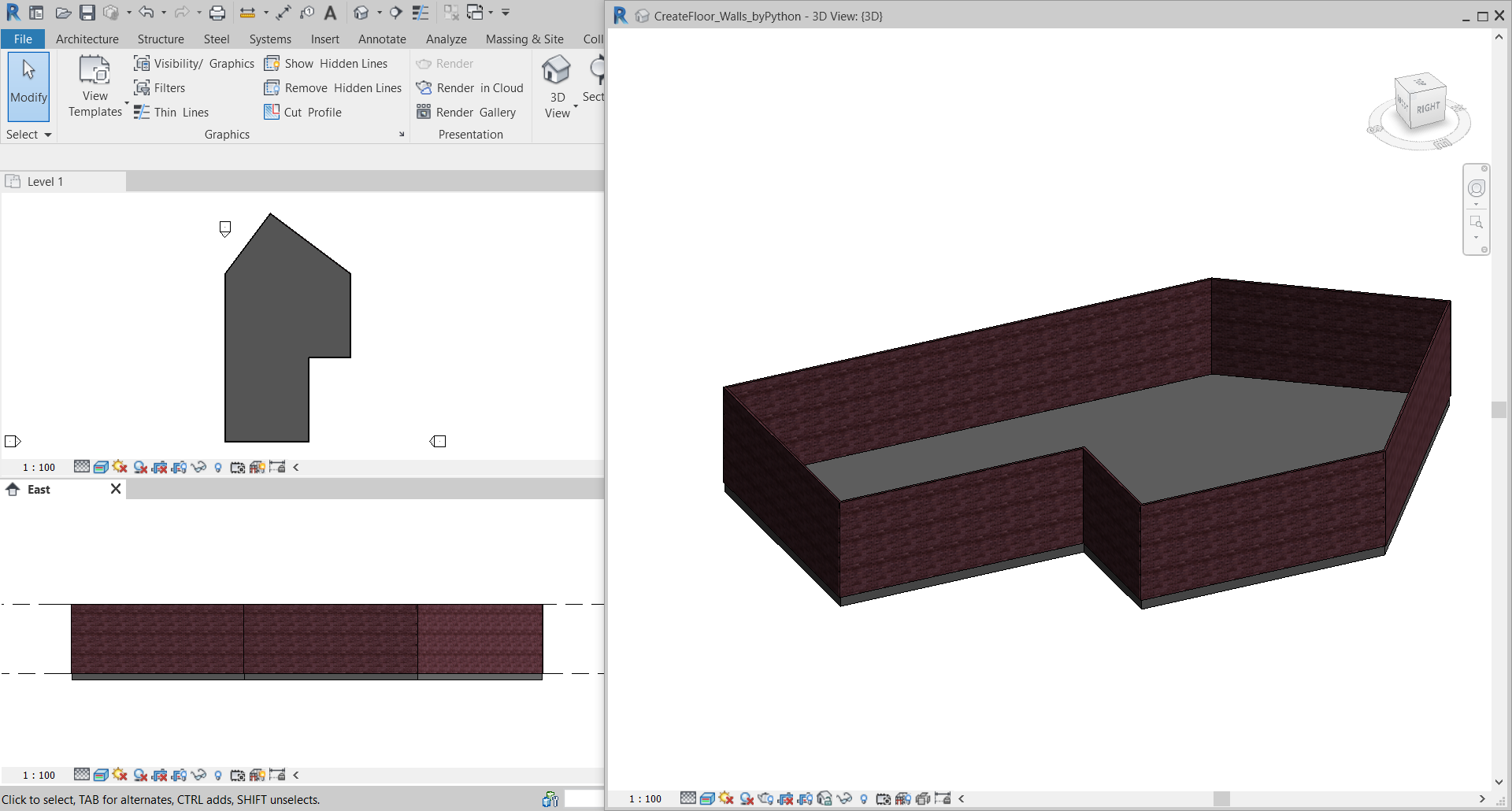The image size is (1512, 811).
Task: Switch to the Annotate ribbon tab
Action: pos(382,39)
